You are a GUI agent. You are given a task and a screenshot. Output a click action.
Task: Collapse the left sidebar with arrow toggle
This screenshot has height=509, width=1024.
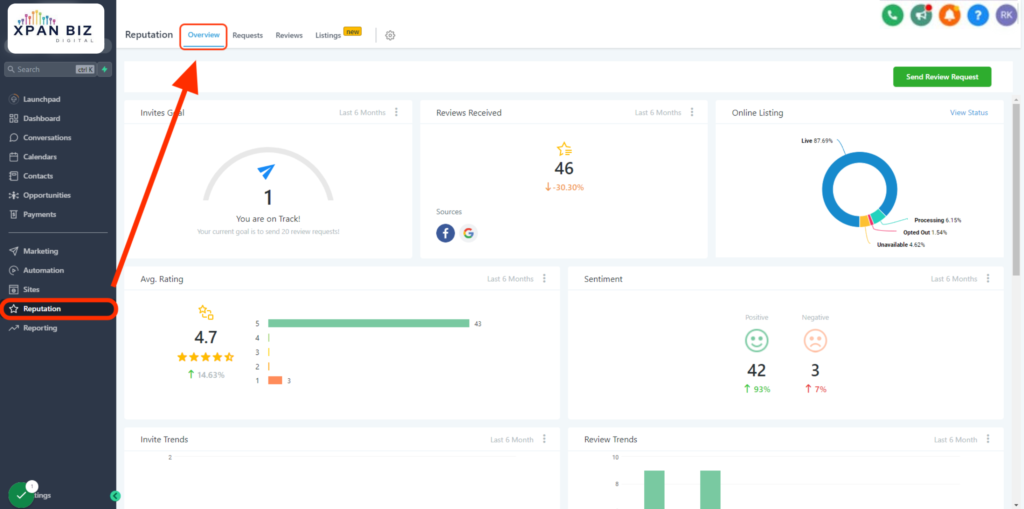pyautogui.click(x=115, y=496)
